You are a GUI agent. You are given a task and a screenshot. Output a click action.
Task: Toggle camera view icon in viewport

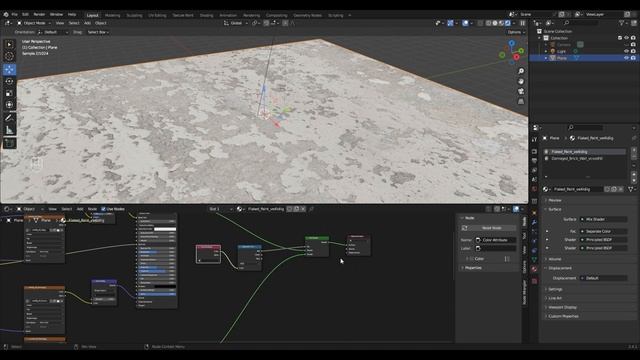(521, 91)
